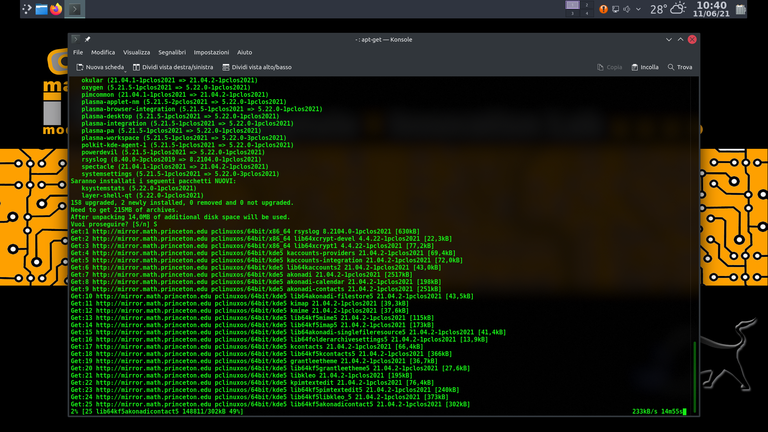
Task: Click the clock showing 10:40
Action: [x=710, y=9]
